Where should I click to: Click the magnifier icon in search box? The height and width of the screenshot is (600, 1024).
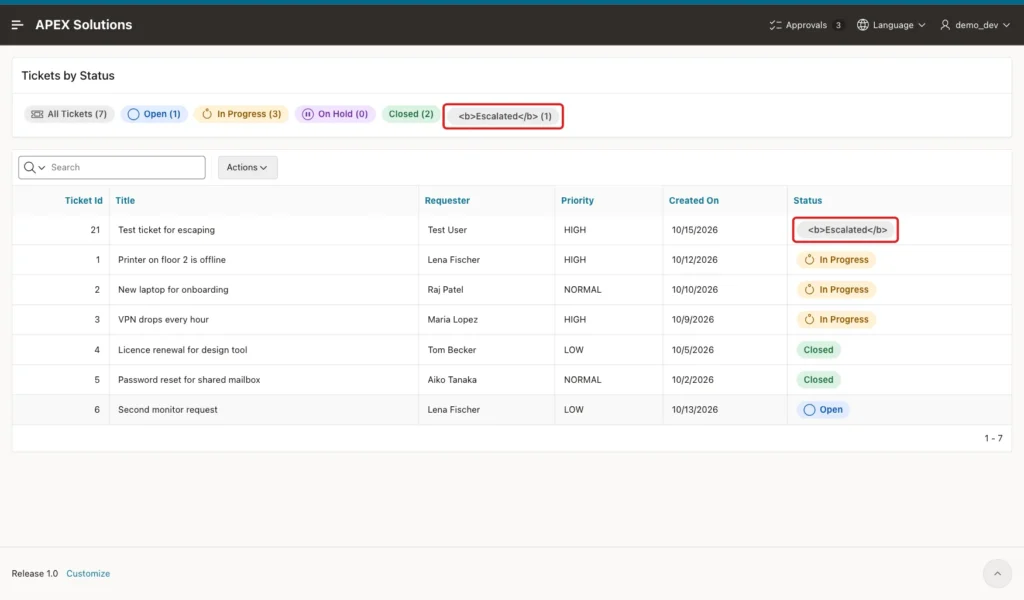tap(29, 167)
